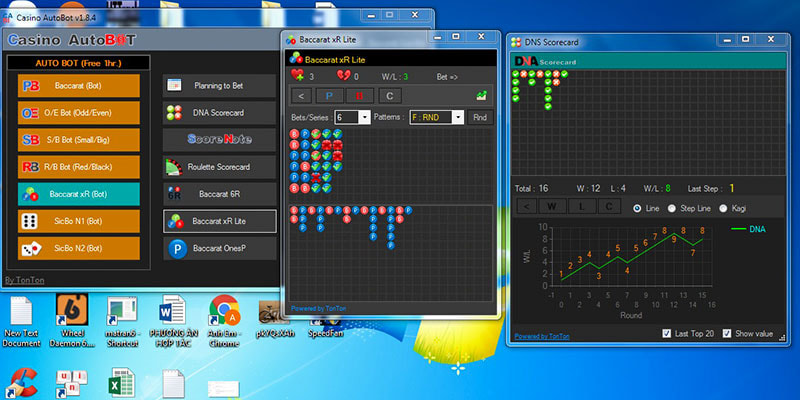This screenshot has width=800, height=400.
Task: Start R/B Bot (Red/Black)
Action: (x=79, y=167)
